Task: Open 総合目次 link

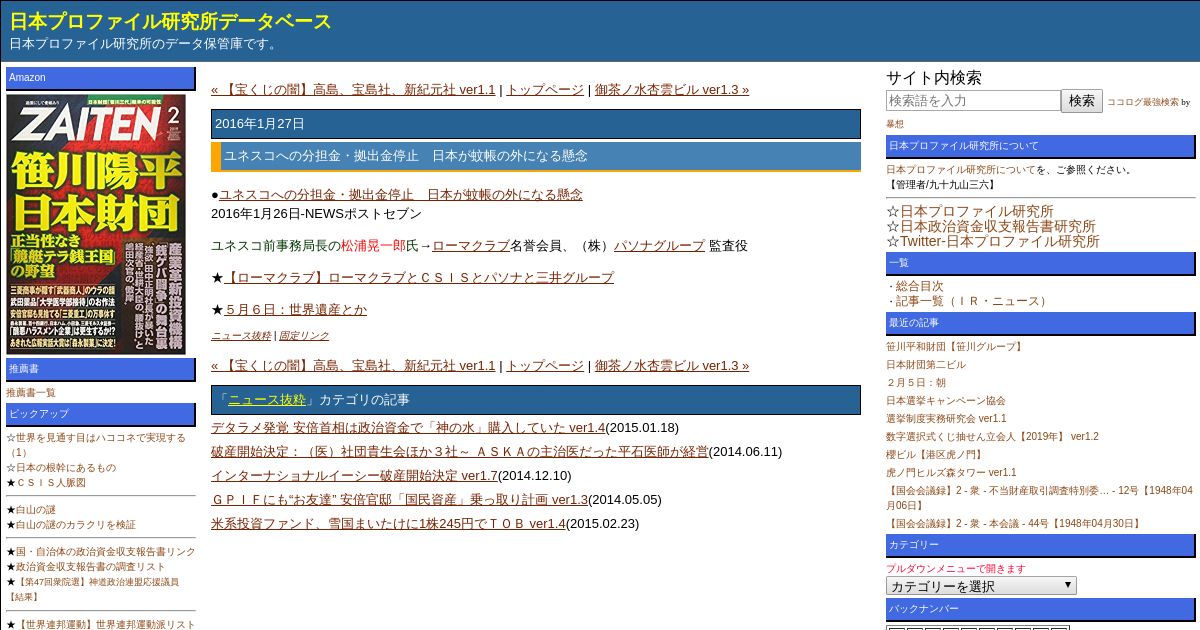Action: pos(920,286)
